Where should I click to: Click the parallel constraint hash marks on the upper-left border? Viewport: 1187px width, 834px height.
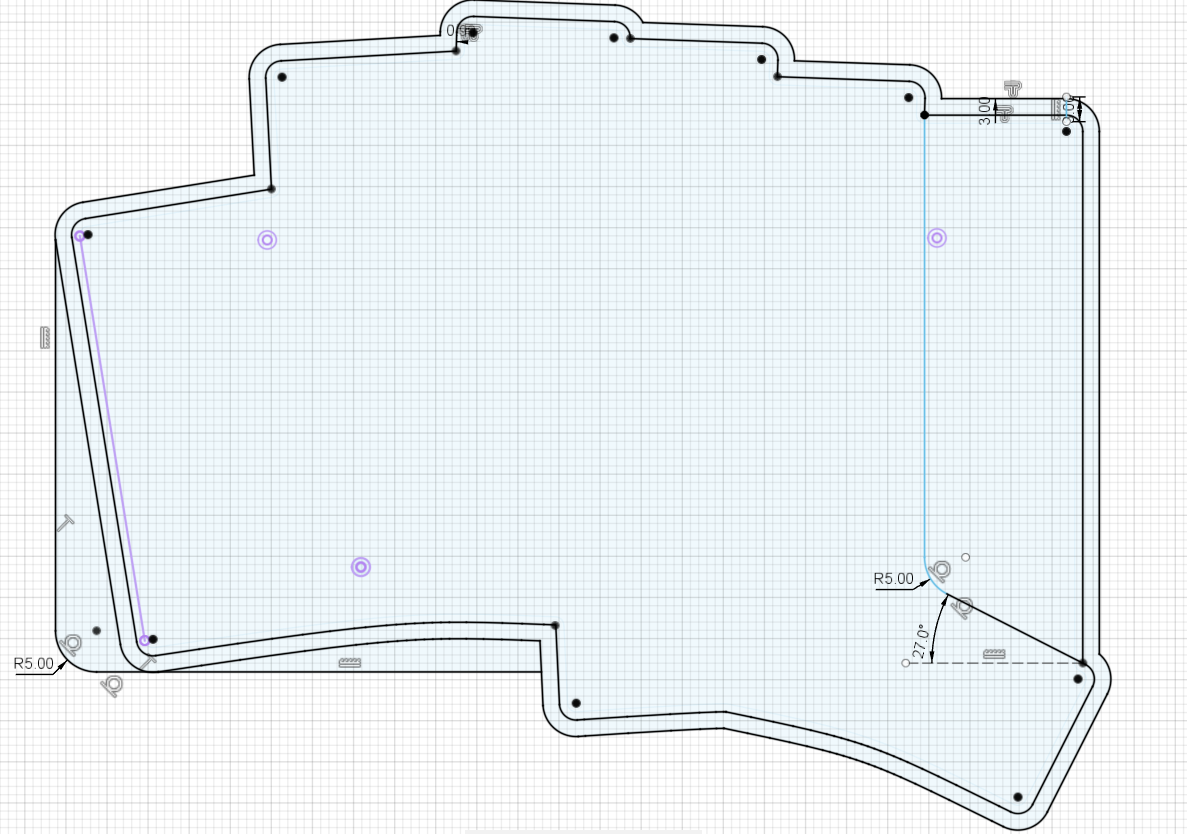click(x=45, y=337)
